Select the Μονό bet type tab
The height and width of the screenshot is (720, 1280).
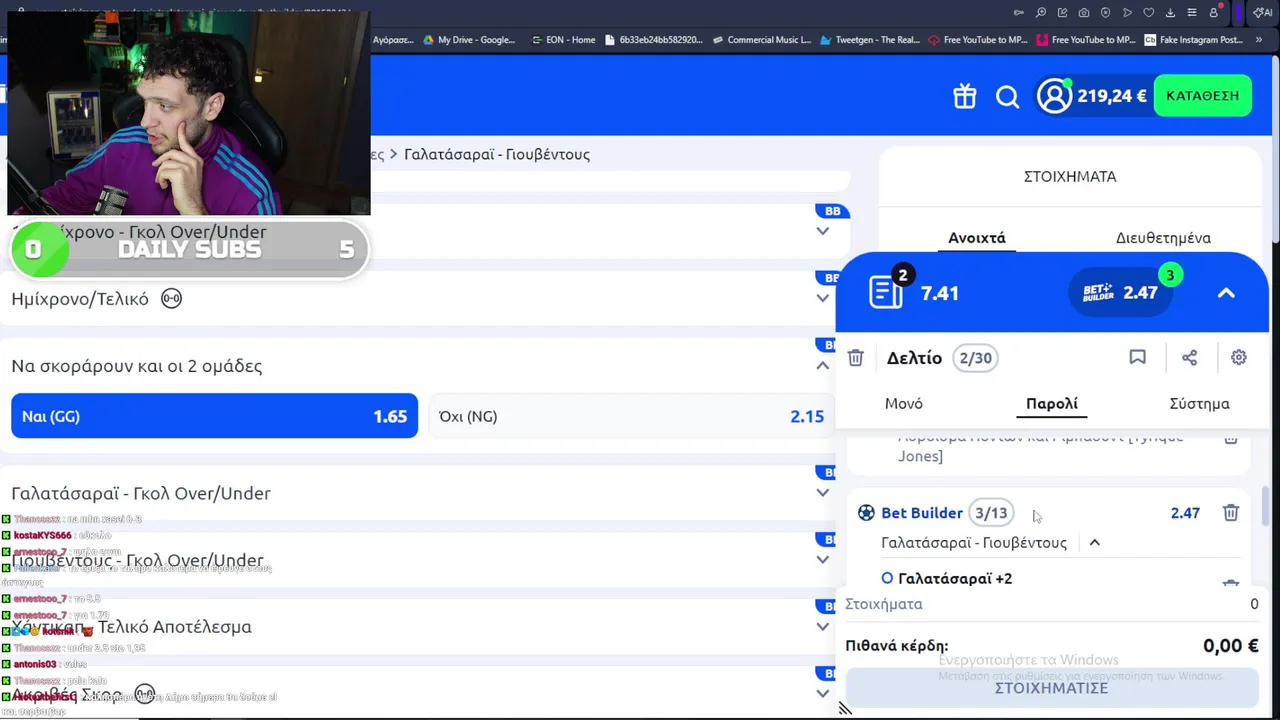pos(904,404)
